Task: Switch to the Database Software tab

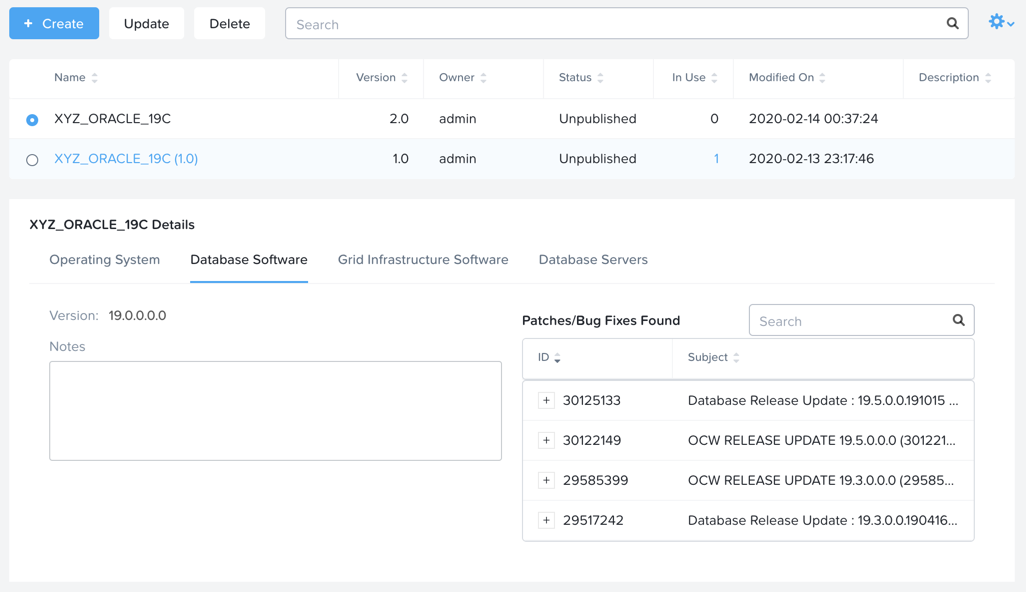Action: (249, 260)
